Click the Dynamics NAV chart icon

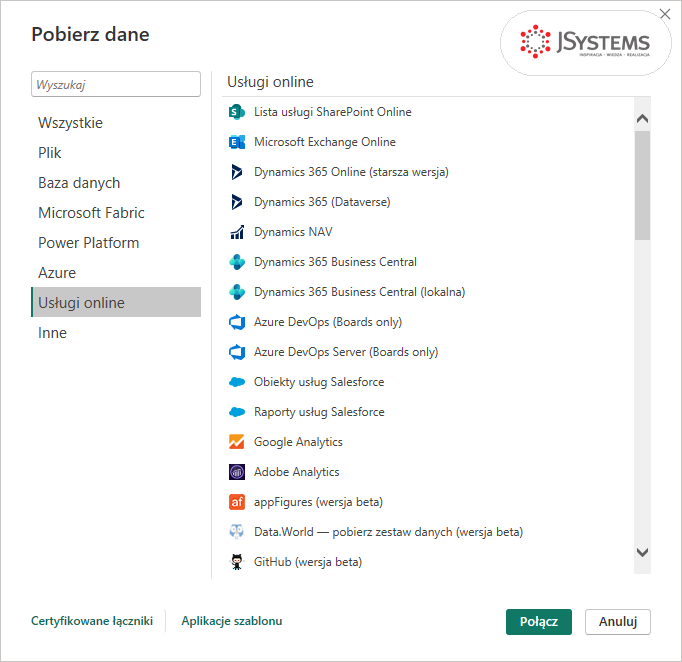click(x=237, y=232)
